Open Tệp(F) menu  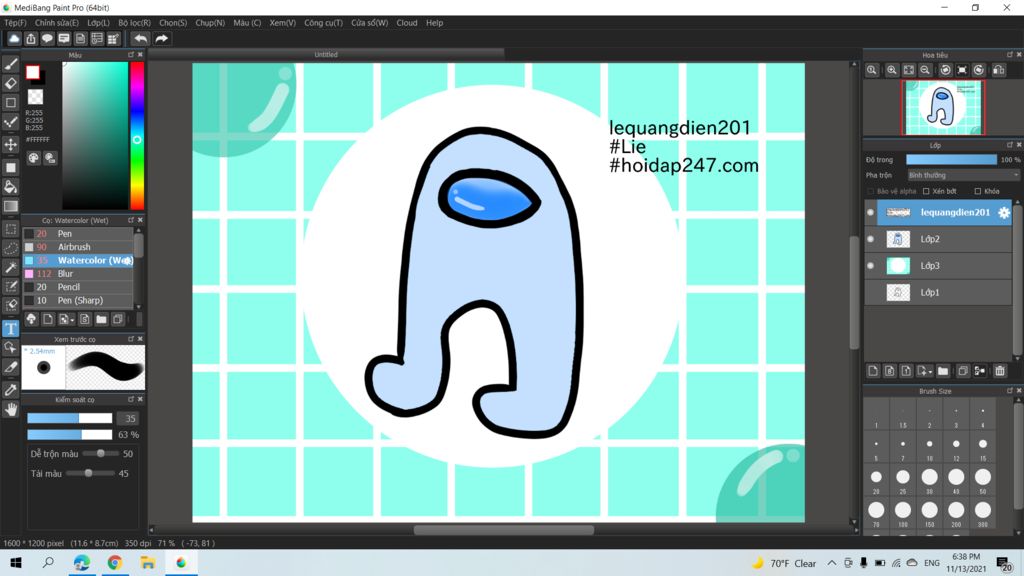(16, 23)
